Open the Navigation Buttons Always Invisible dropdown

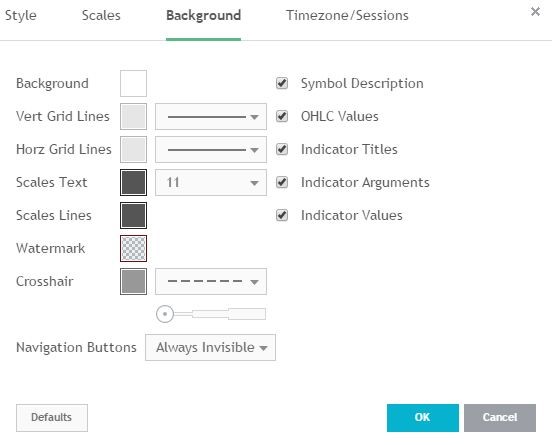tap(211, 347)
